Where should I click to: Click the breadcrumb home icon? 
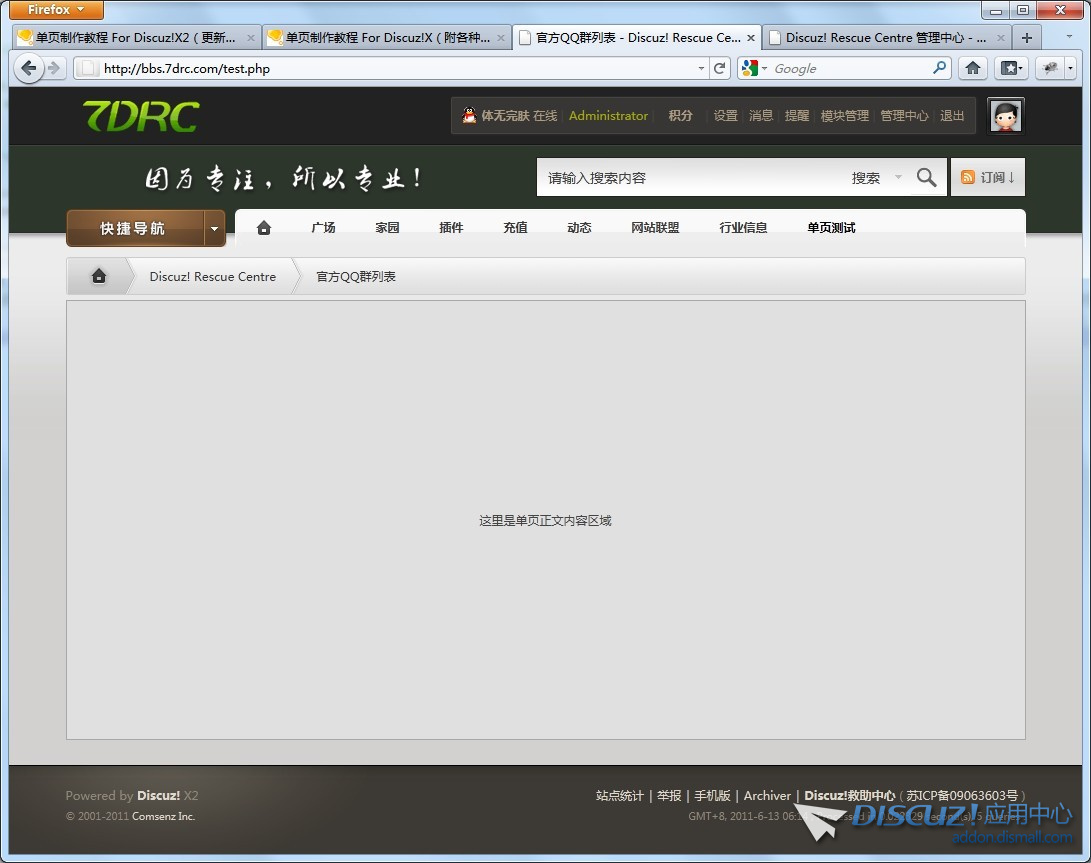(99, 277)
